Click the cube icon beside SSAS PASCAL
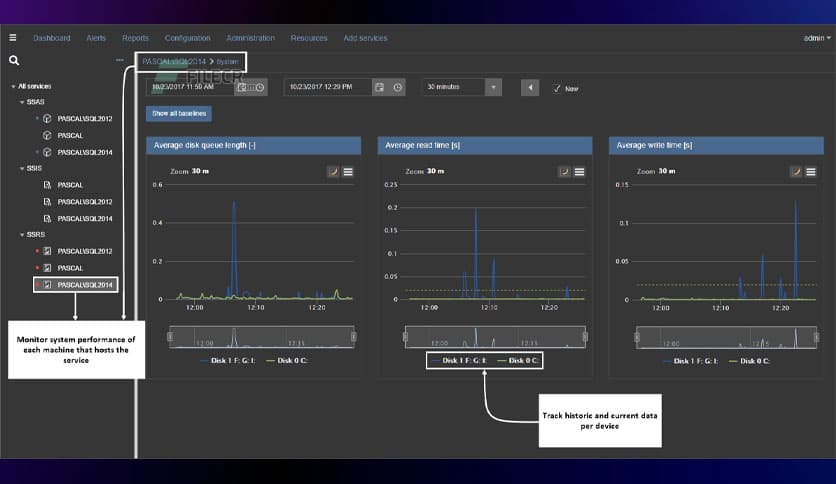The height and width of the screenshot is (484, 836). pos(47,135)
